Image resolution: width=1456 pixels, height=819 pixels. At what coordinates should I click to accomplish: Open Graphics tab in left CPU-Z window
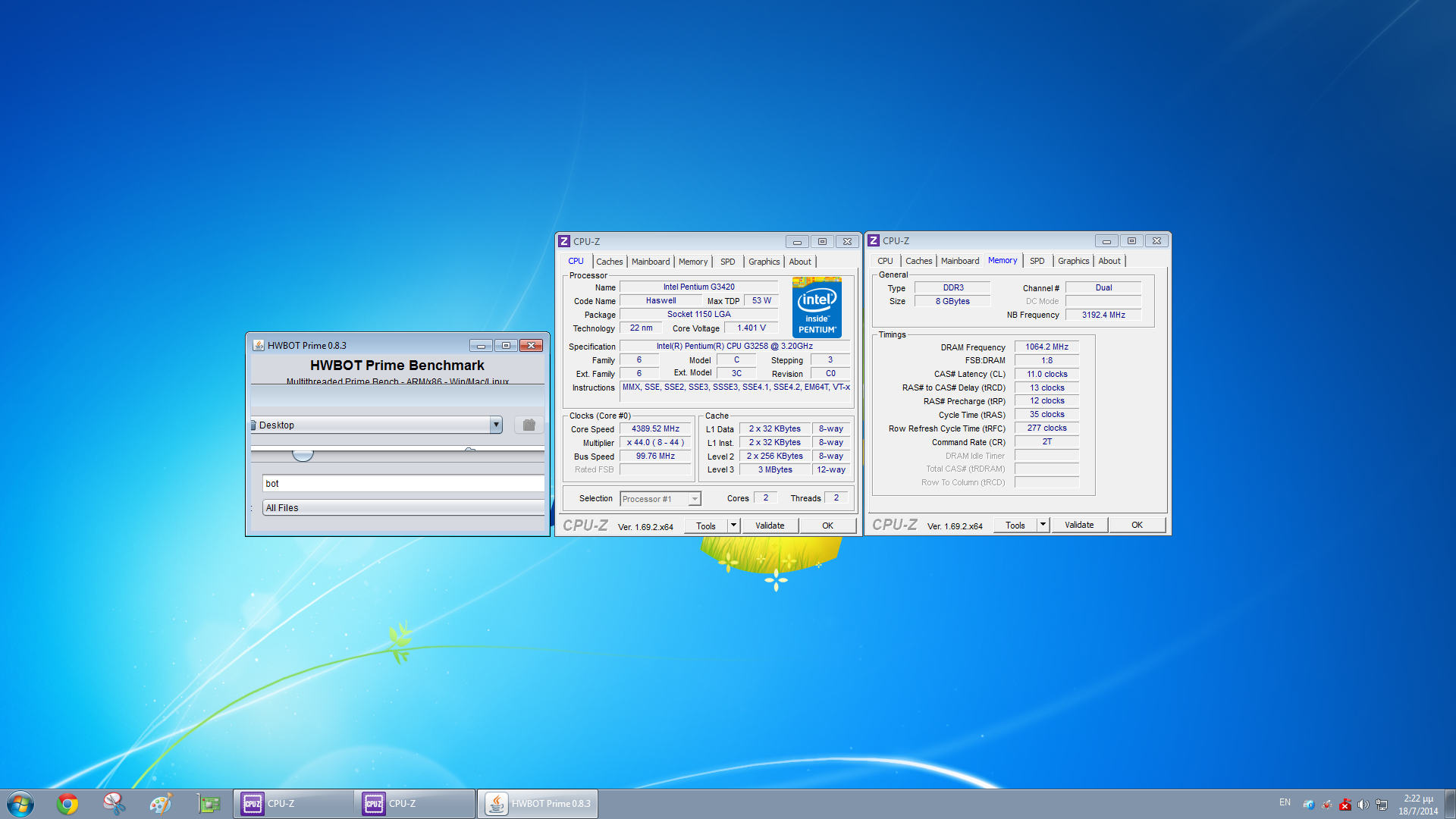(764, 262)
